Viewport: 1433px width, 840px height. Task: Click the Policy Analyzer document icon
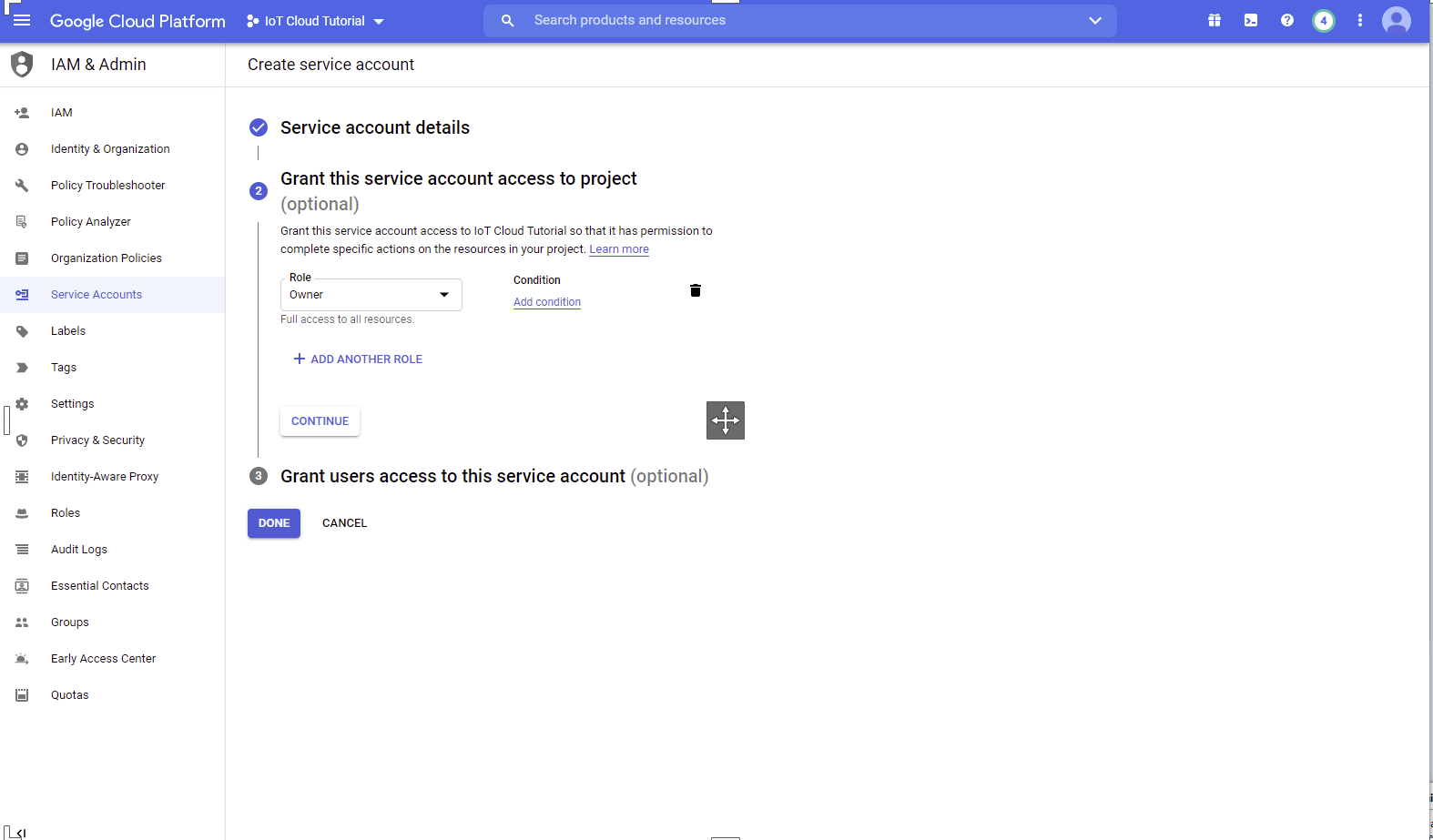(x=22, y=222)
